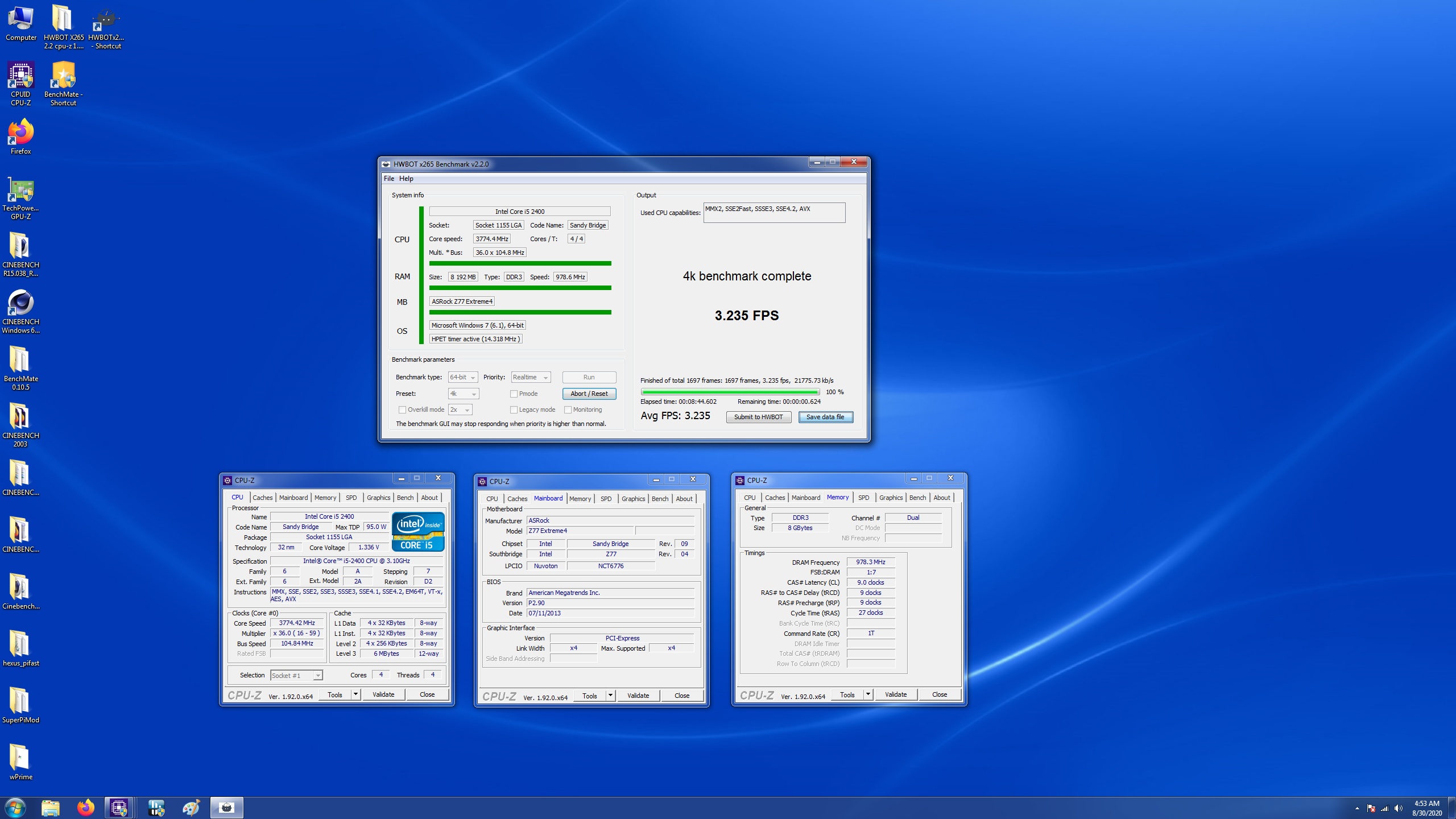Switch to Graphics tab in Memory CPU-Z window
Image resolution: width=1456 pixels, height=819 pixels.
click(x=891, y=498)
